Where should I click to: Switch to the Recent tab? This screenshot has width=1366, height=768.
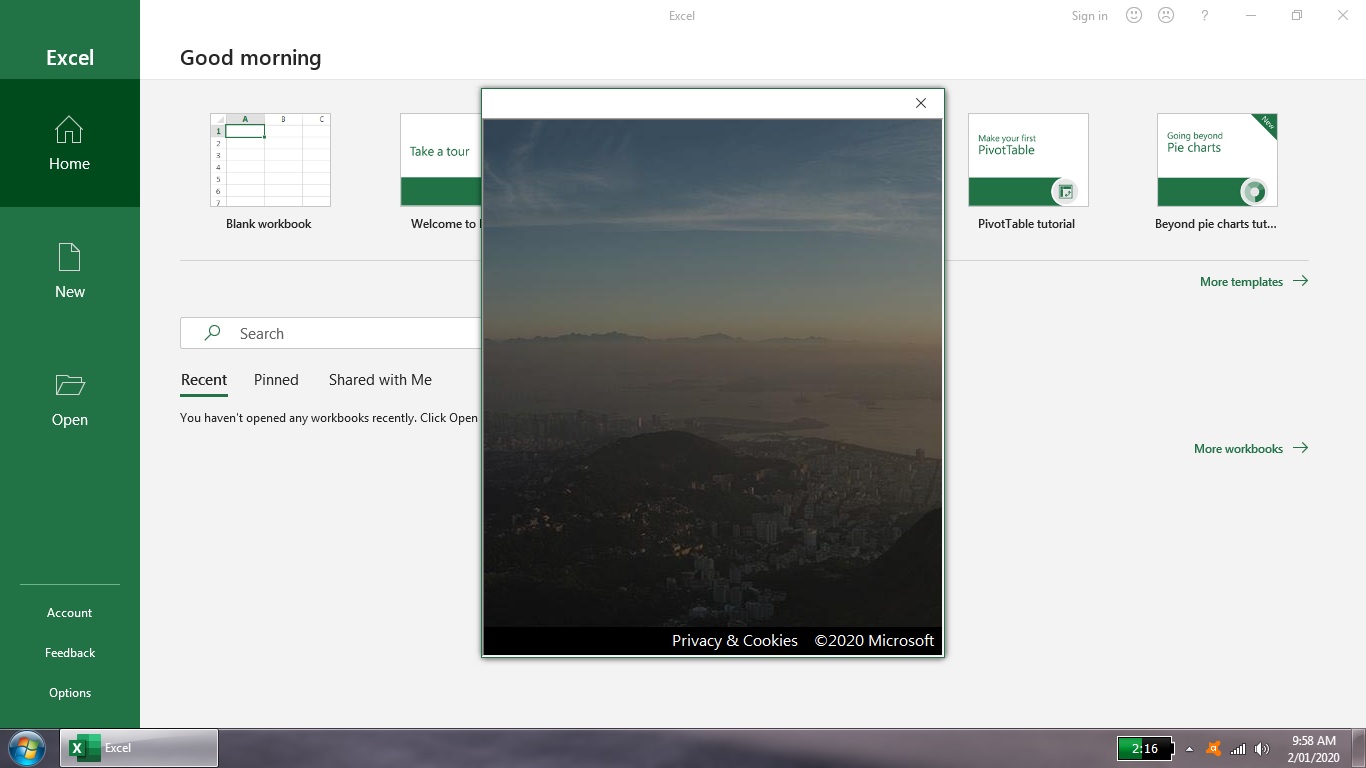pos(204,380)
